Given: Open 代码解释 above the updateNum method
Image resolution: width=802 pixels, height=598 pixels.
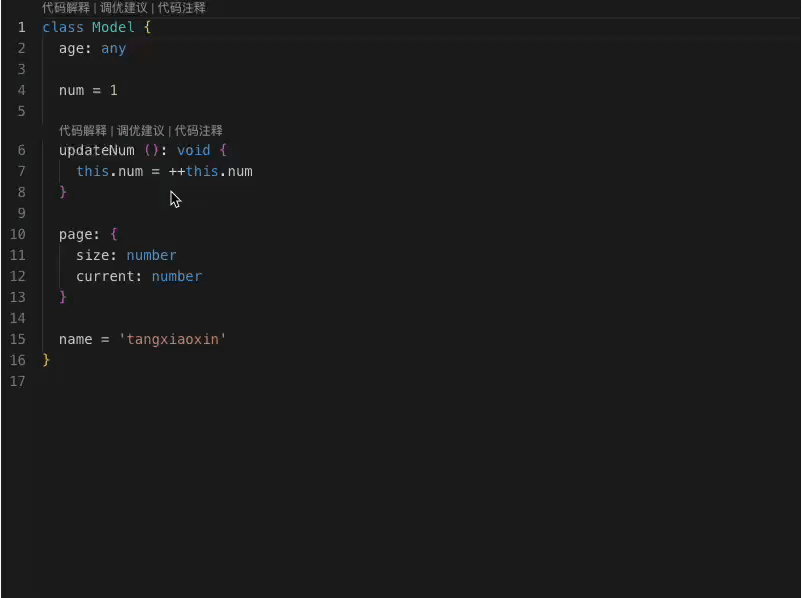Looking at the screenshot, I should (82, 131).
